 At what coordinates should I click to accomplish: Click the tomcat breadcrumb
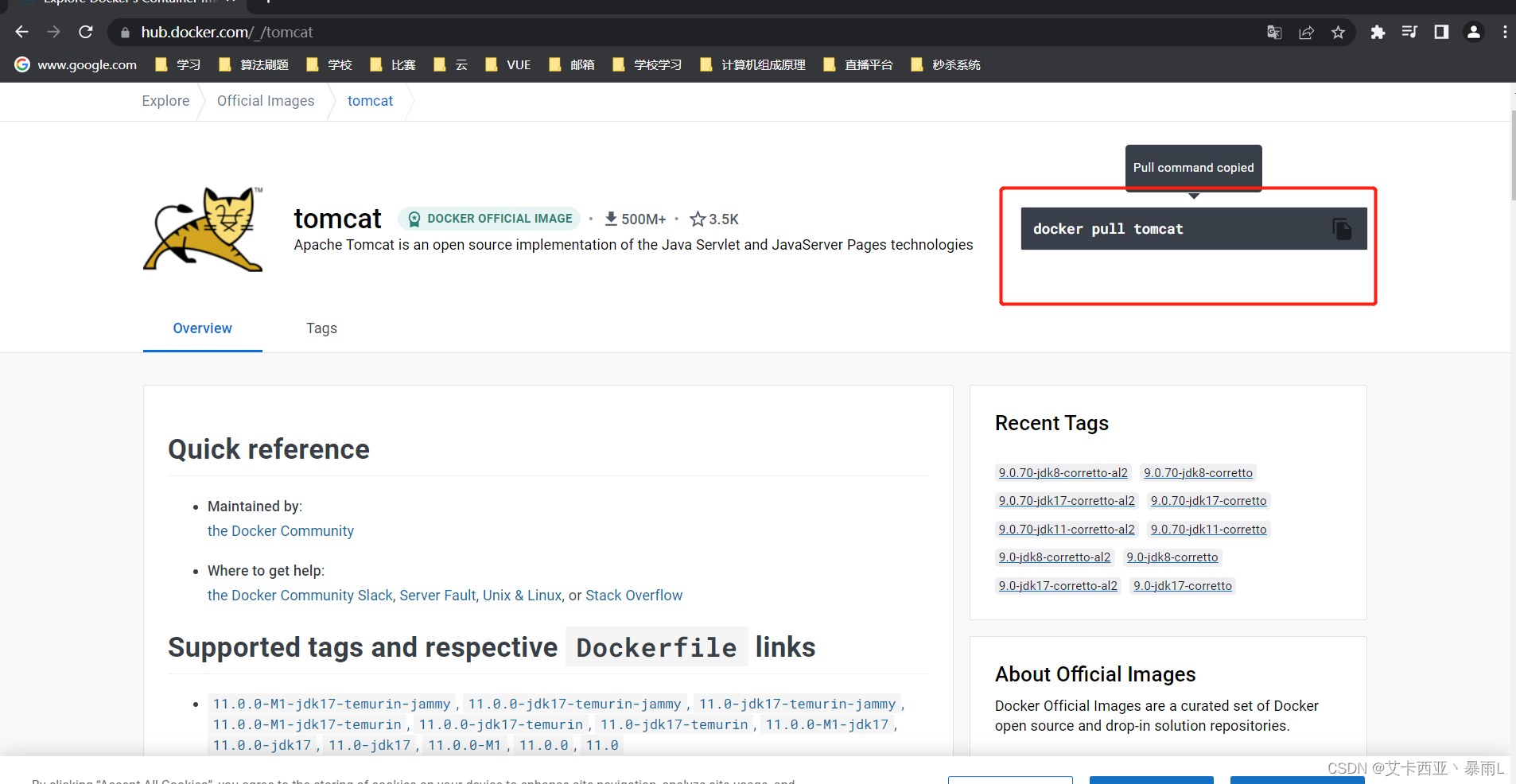coord(370,101)
